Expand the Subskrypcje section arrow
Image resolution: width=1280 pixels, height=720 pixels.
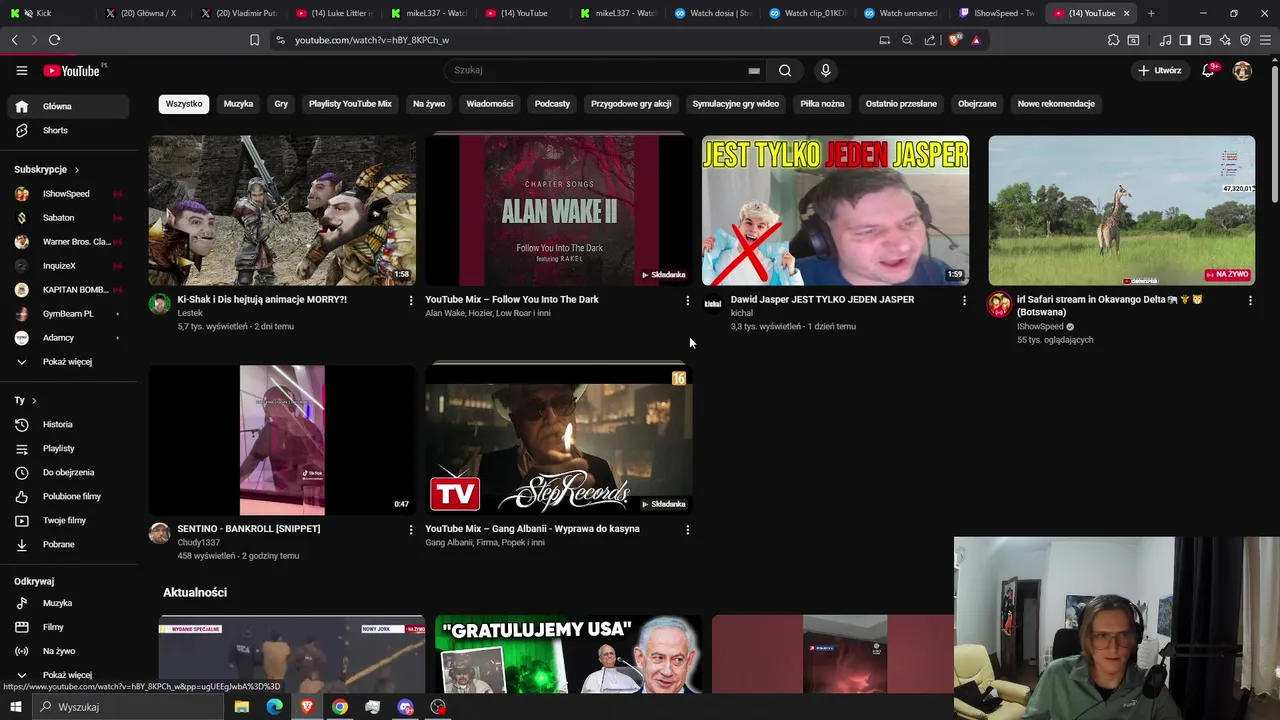[x=76, y=170]
